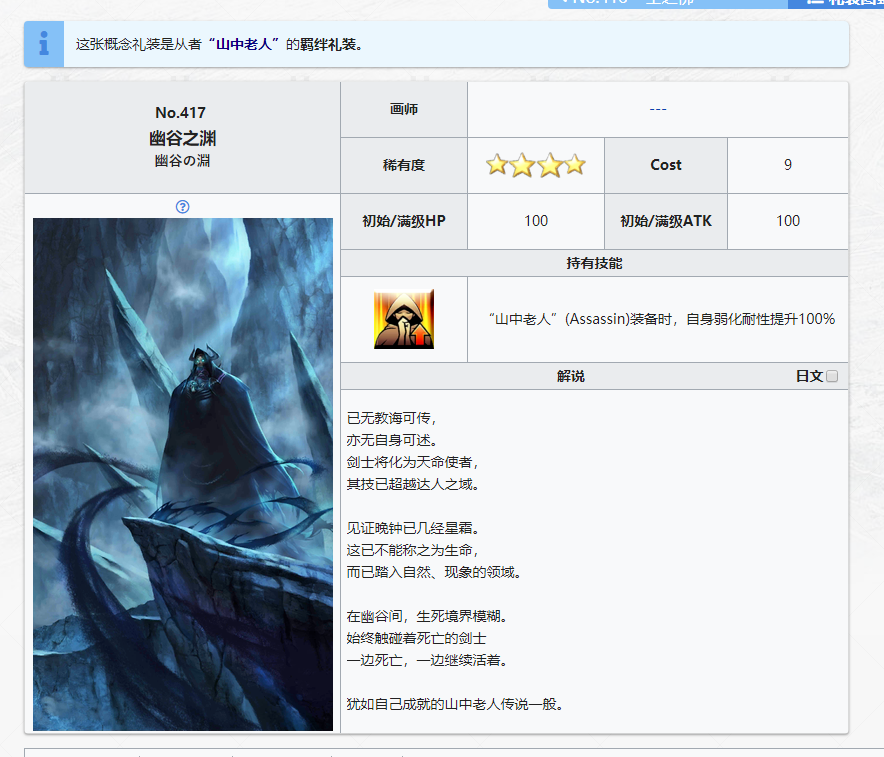Open the 幽谷之渊 card artwork image
The image size is (884, 757).
coord(183,474)
